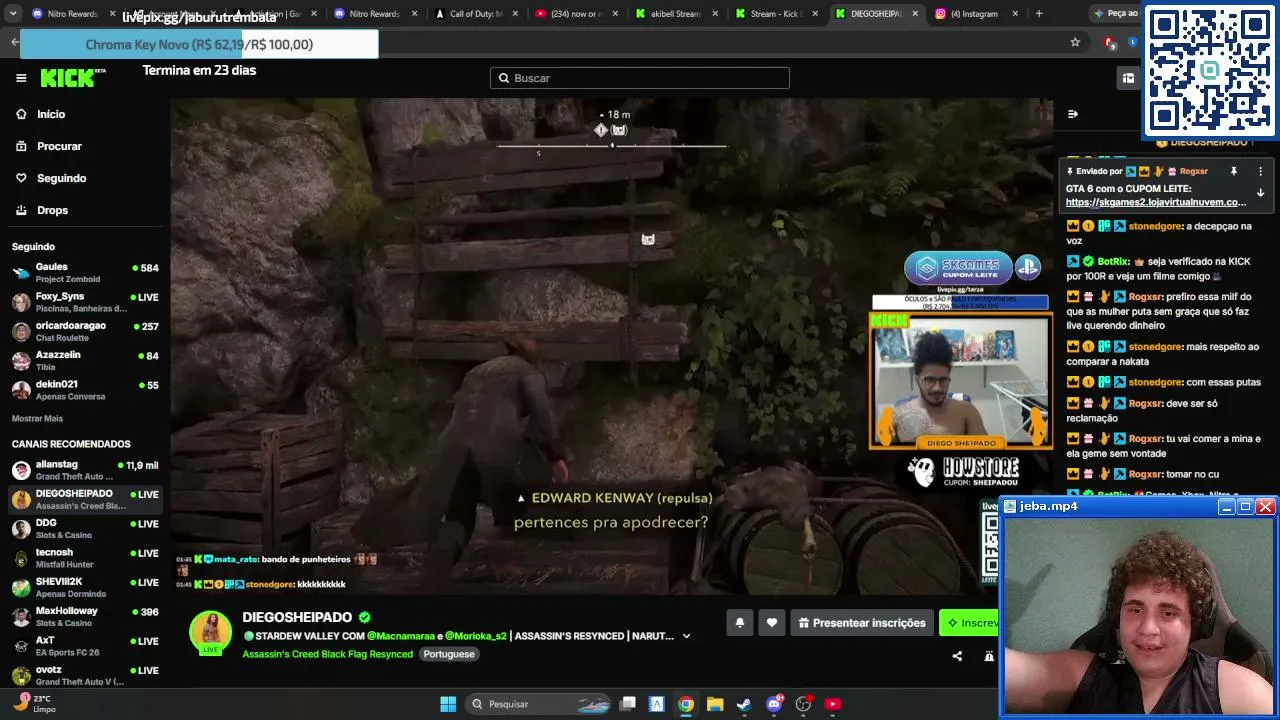The image size is (1280, 720).
Task: Click the @Morioka_s2 mention in title
Action: click(476, 636)
